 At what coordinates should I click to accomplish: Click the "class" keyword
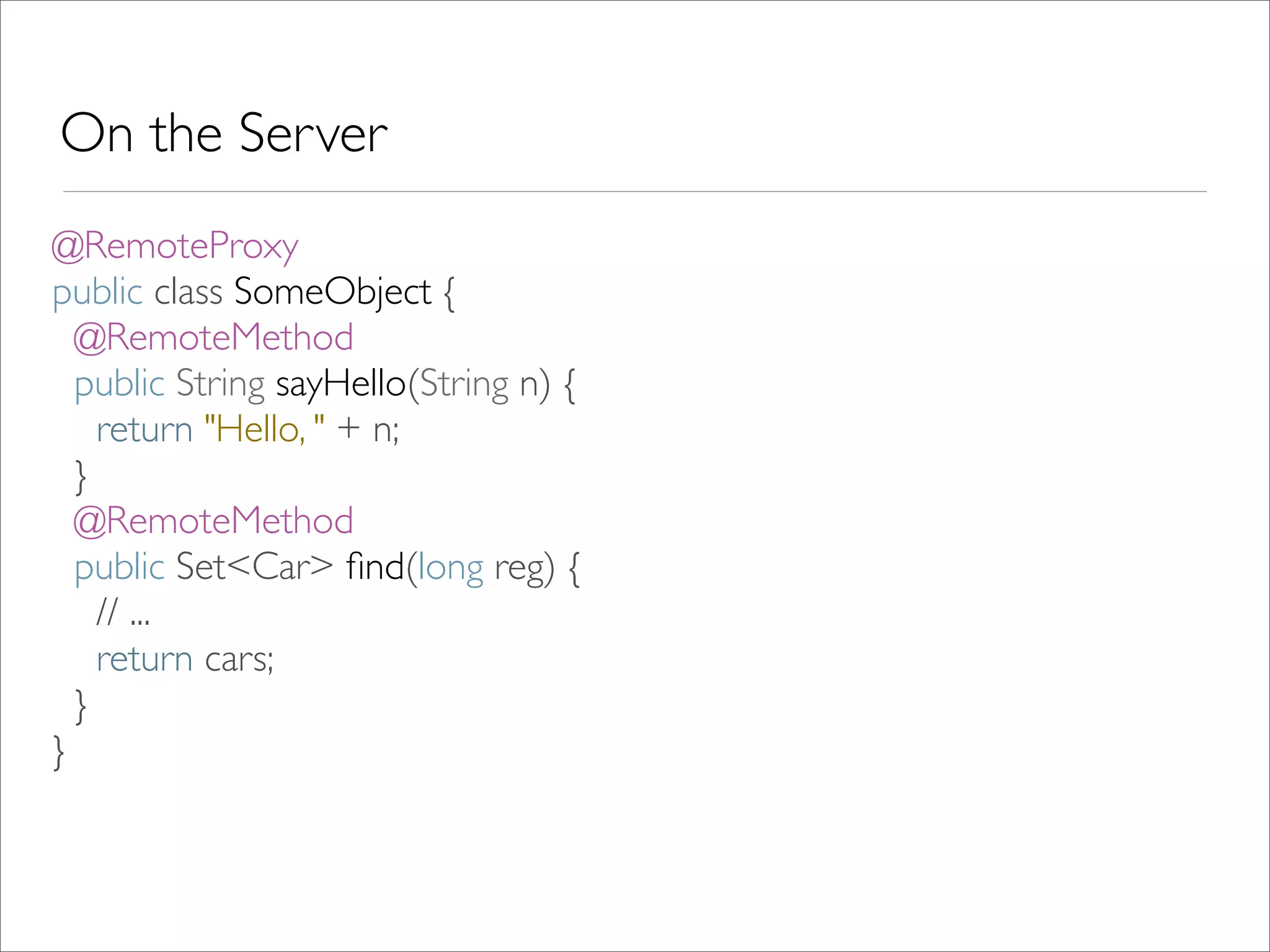point(188,292)
